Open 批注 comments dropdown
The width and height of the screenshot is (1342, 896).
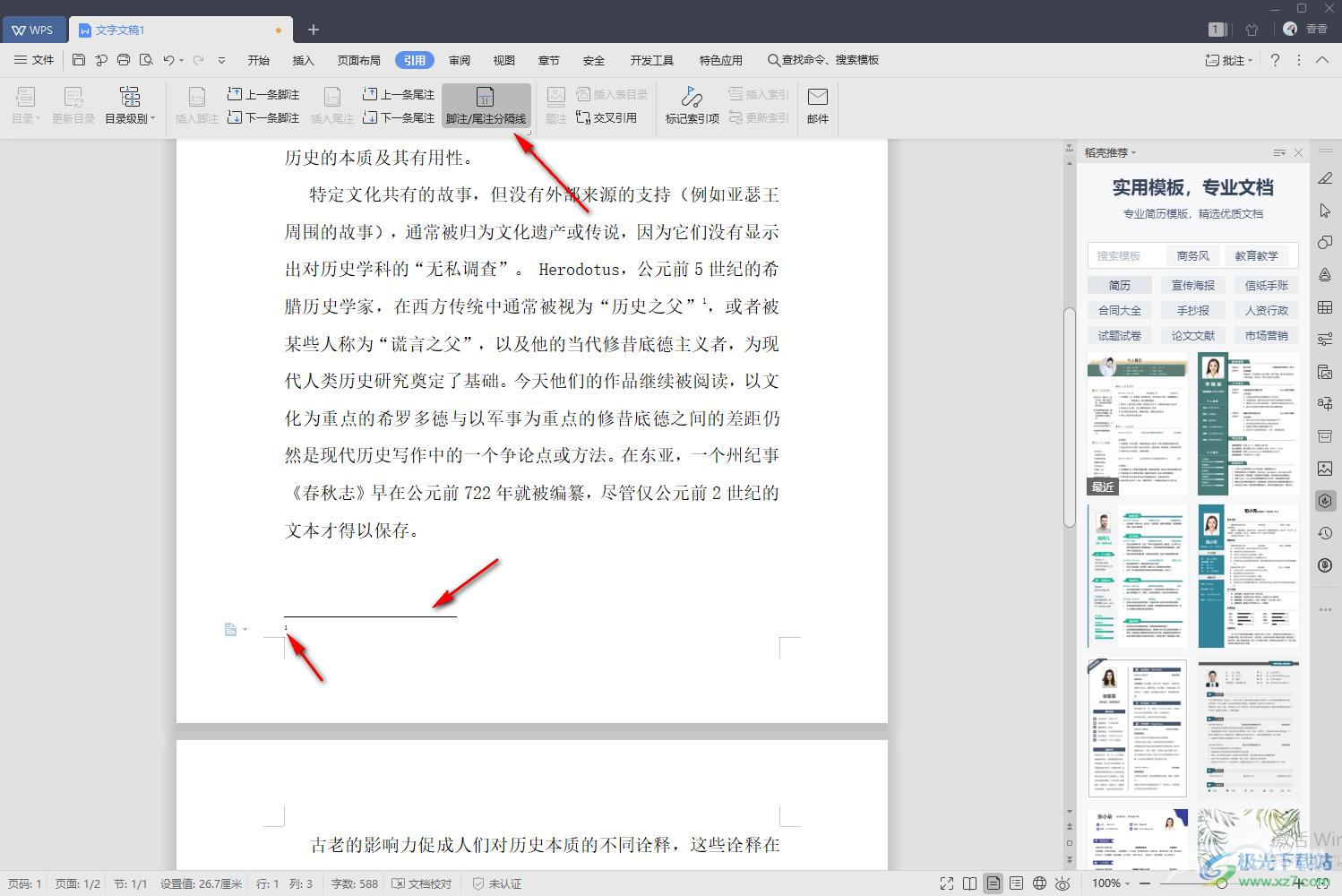(x=1229, y=60)
